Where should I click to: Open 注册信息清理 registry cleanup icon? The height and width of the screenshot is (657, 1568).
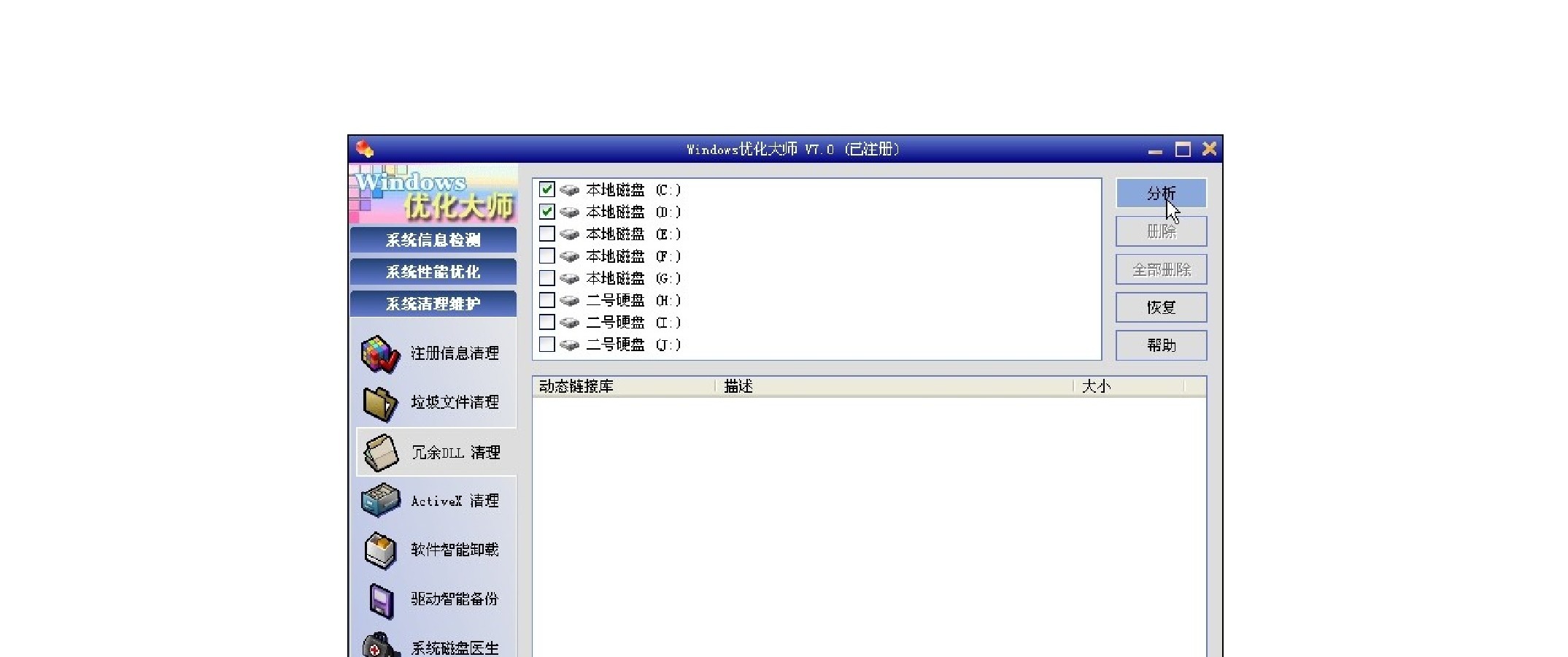tap(381, 354)
